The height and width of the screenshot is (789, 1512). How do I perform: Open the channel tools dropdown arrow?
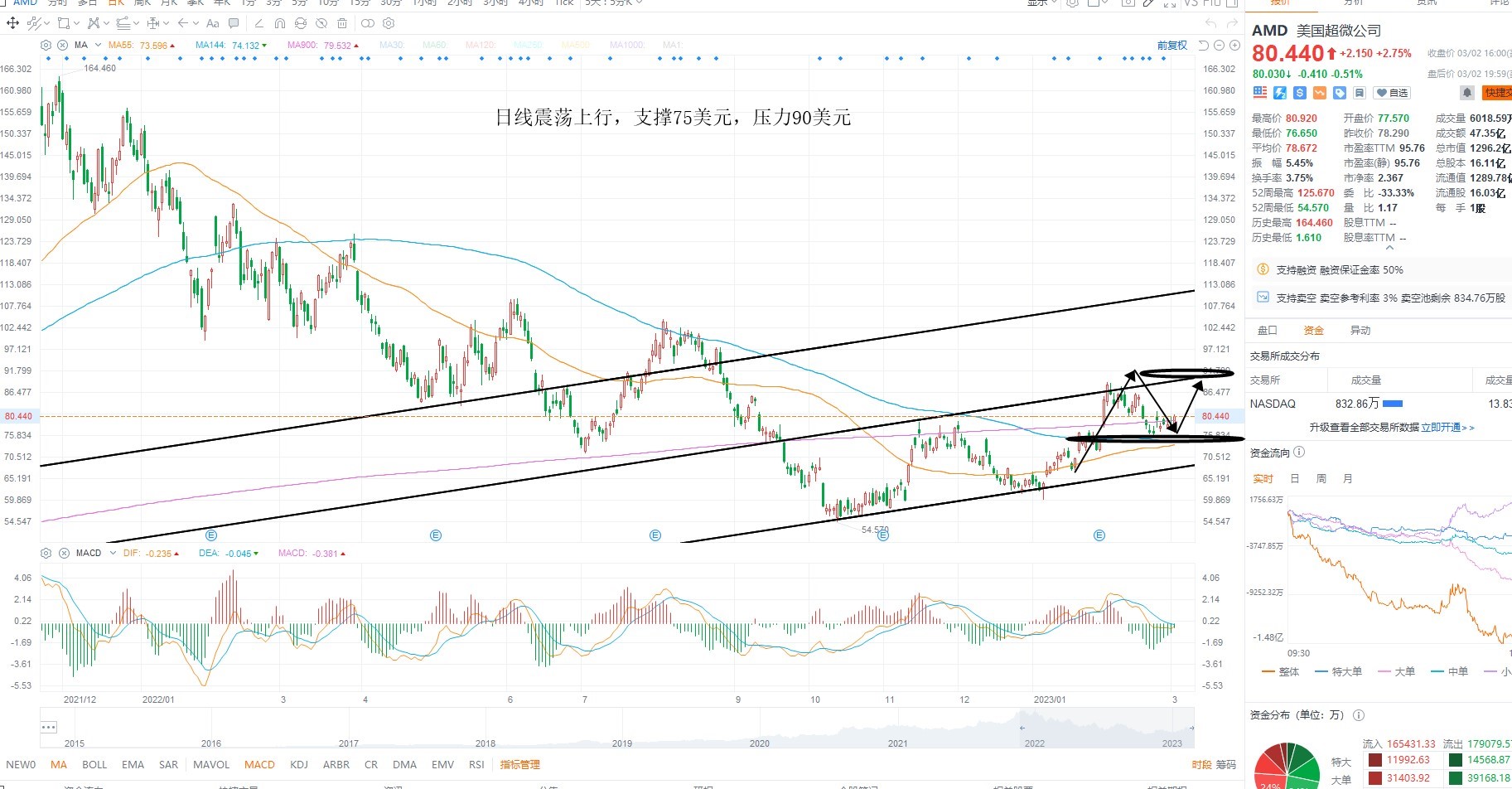(136, 23)
